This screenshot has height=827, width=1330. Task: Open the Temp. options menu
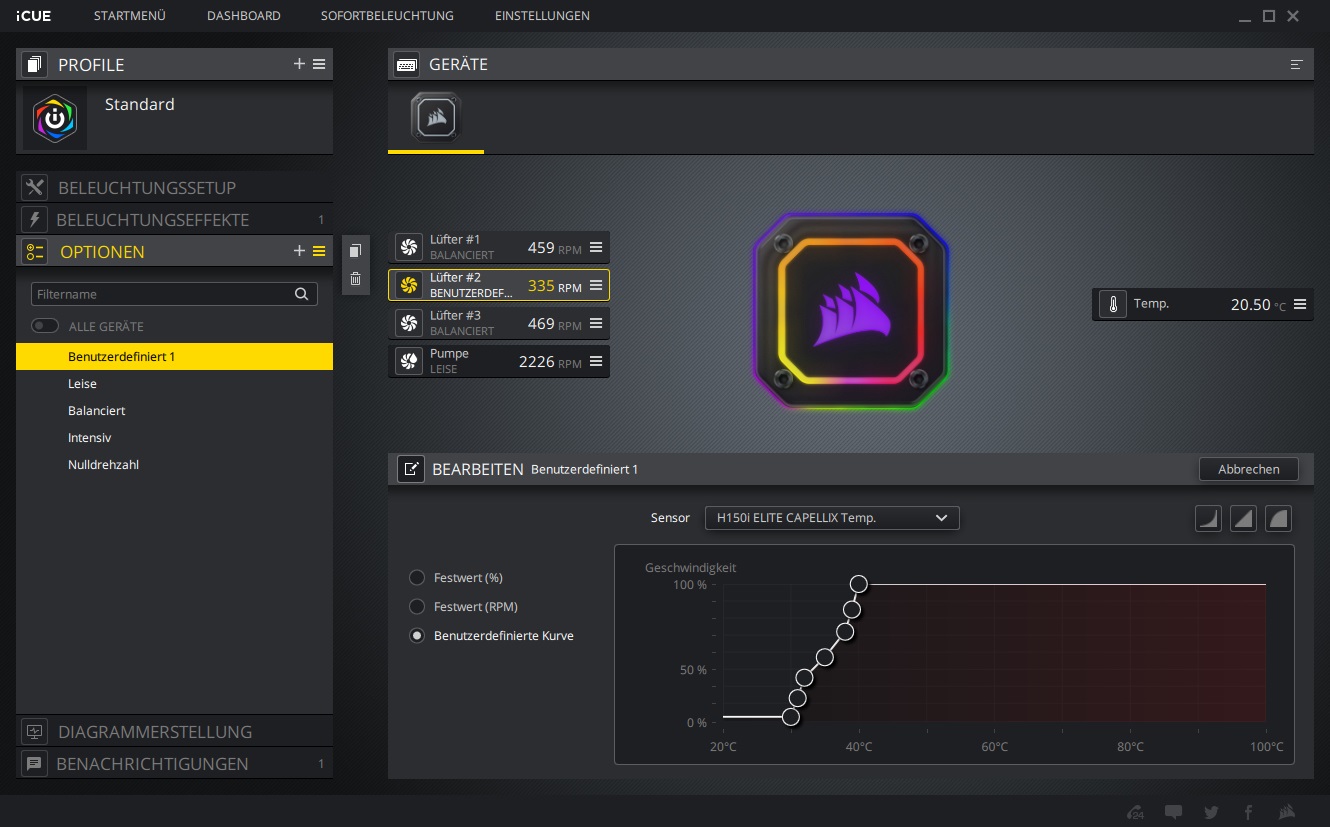pyautogui.click(x=1298, y=304)
